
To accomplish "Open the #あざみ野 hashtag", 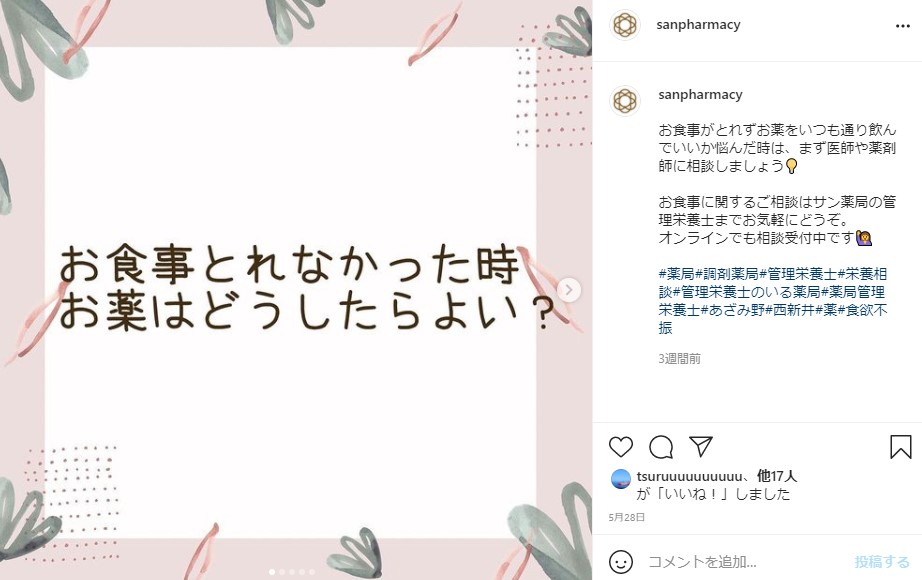I will [733, 310].
